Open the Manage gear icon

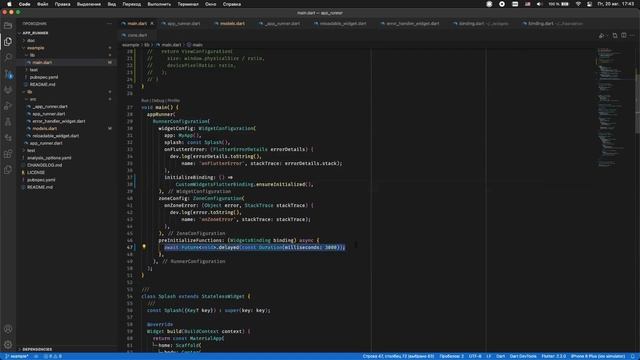tap(8, 345)
